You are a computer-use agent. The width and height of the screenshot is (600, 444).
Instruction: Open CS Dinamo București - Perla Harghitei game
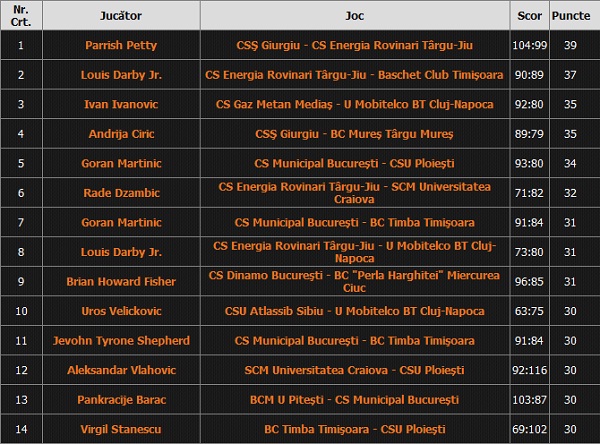click(x=354, y=283)
